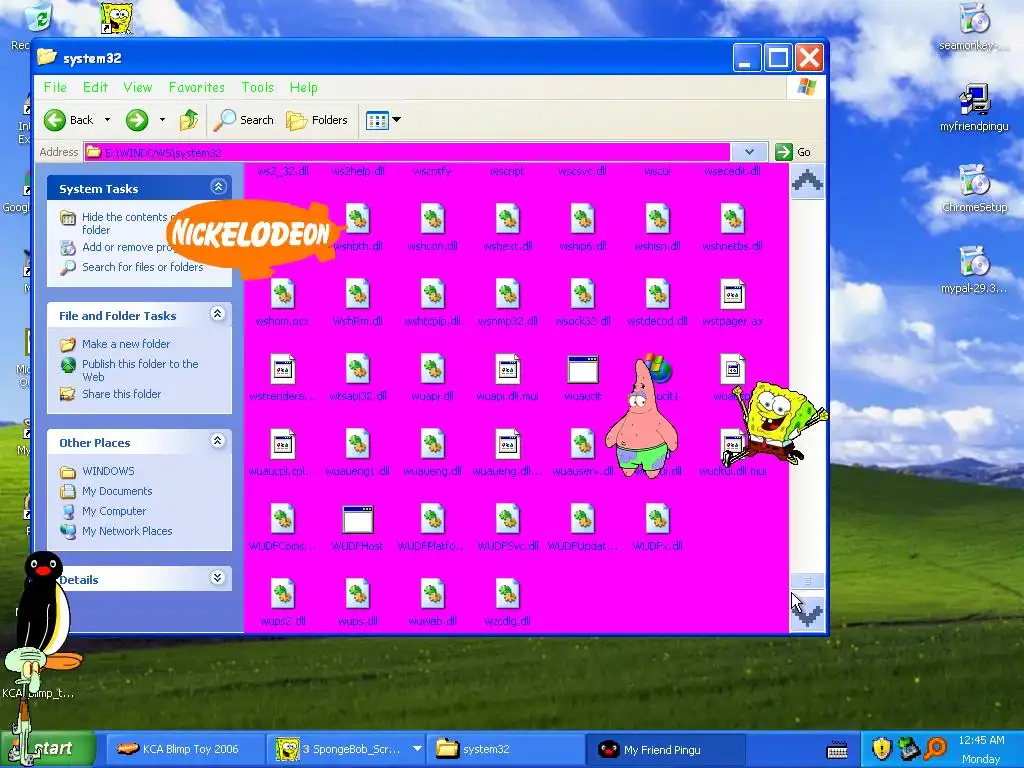Select the wuauclt application icon
The width and height of the screenshot is (1024, 768).
583,369
